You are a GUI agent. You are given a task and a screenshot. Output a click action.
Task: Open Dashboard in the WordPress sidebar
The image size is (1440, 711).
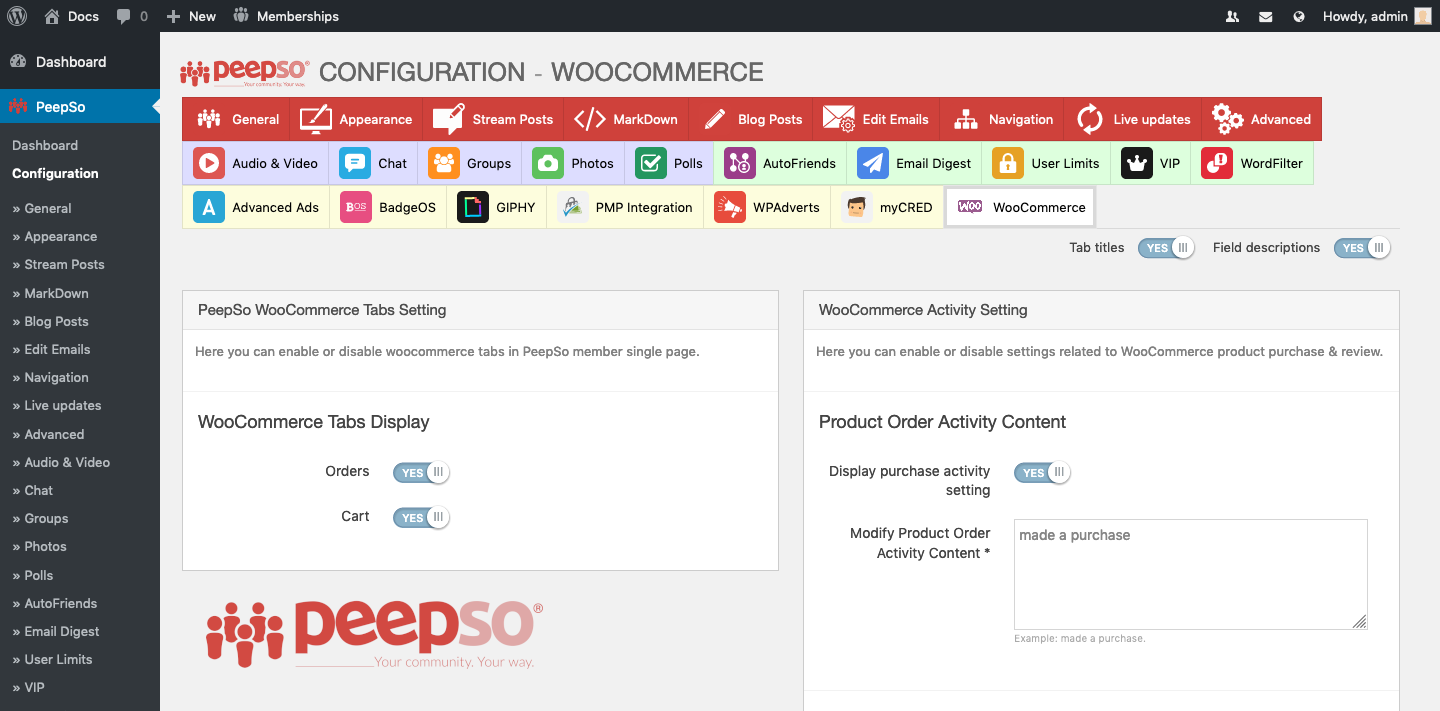[x=80, y=62]
